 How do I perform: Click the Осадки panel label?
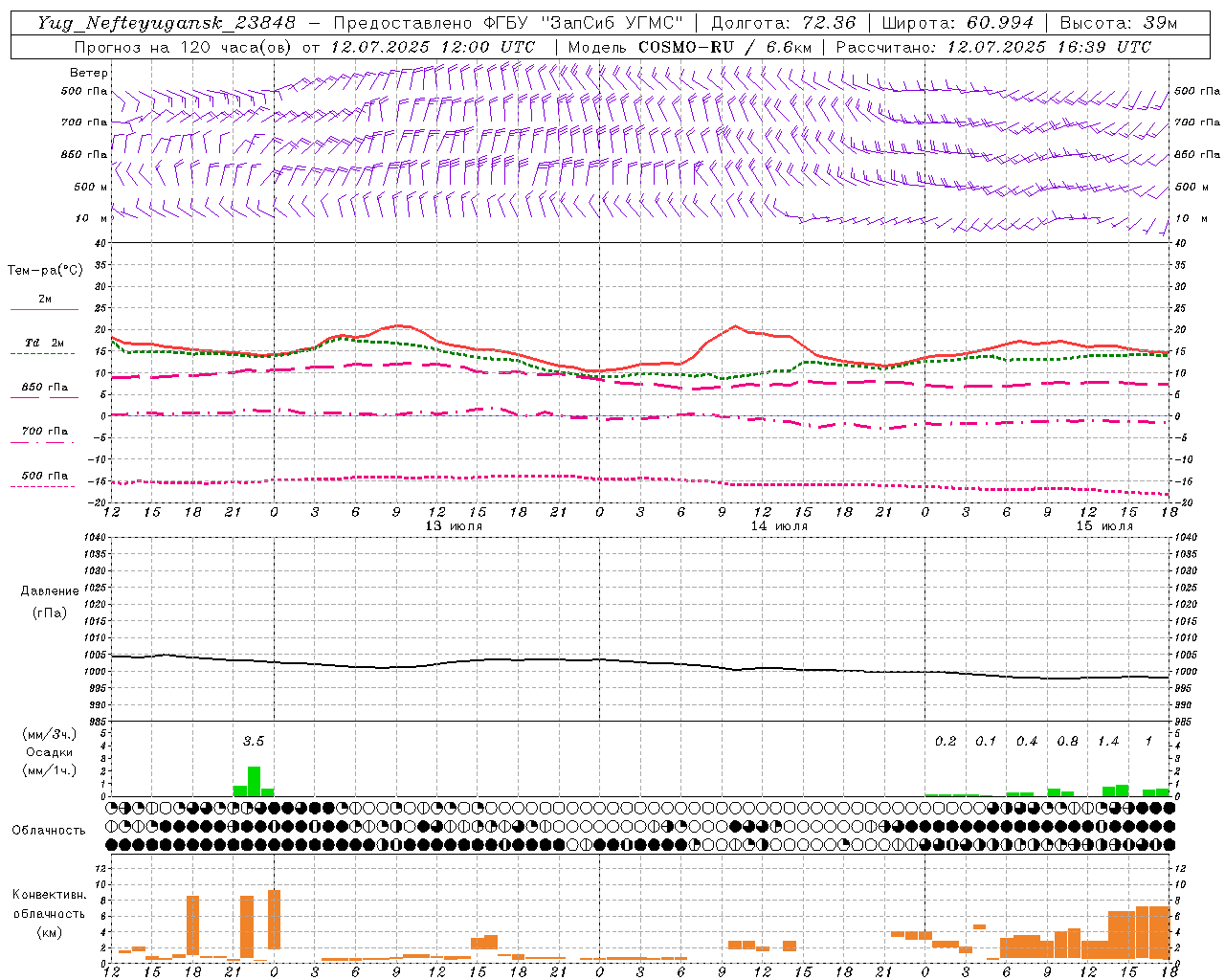(50, 752)
